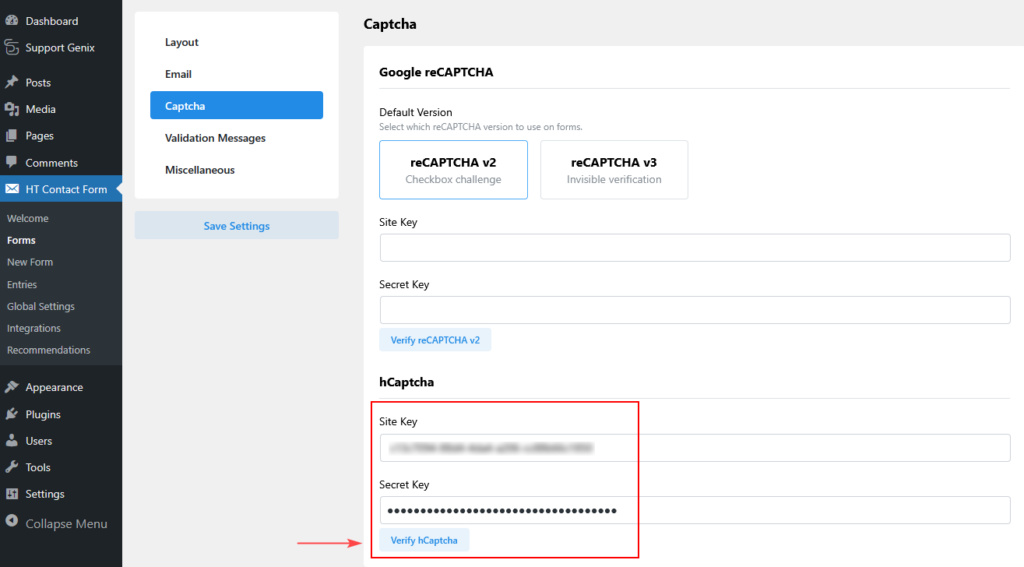The width and height of the screenshot is (1024, 567).
Task: Click the Media library icon
Action: click(12, 109)
